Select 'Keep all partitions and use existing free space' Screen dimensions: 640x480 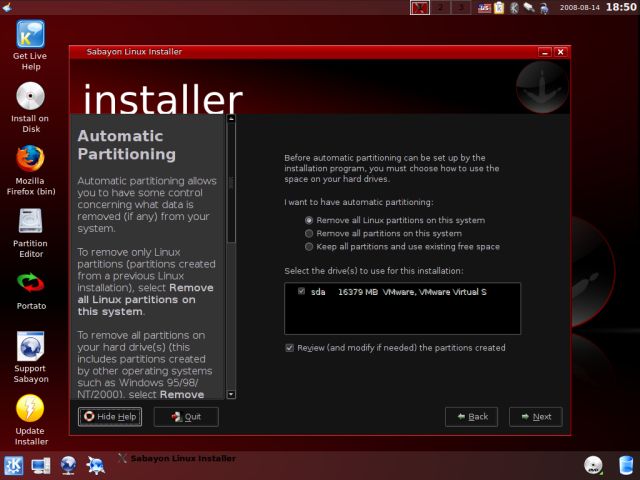pos(309,246)
